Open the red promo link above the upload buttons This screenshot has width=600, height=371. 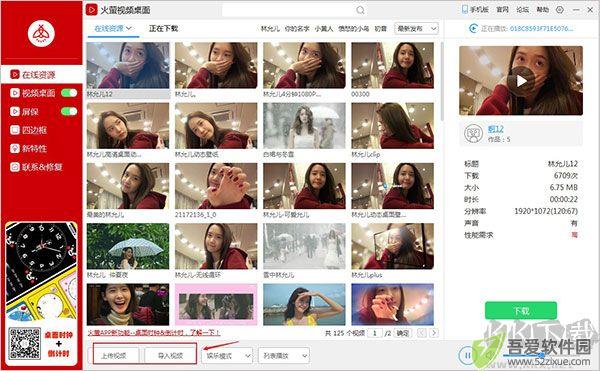(x=154, y=333)
